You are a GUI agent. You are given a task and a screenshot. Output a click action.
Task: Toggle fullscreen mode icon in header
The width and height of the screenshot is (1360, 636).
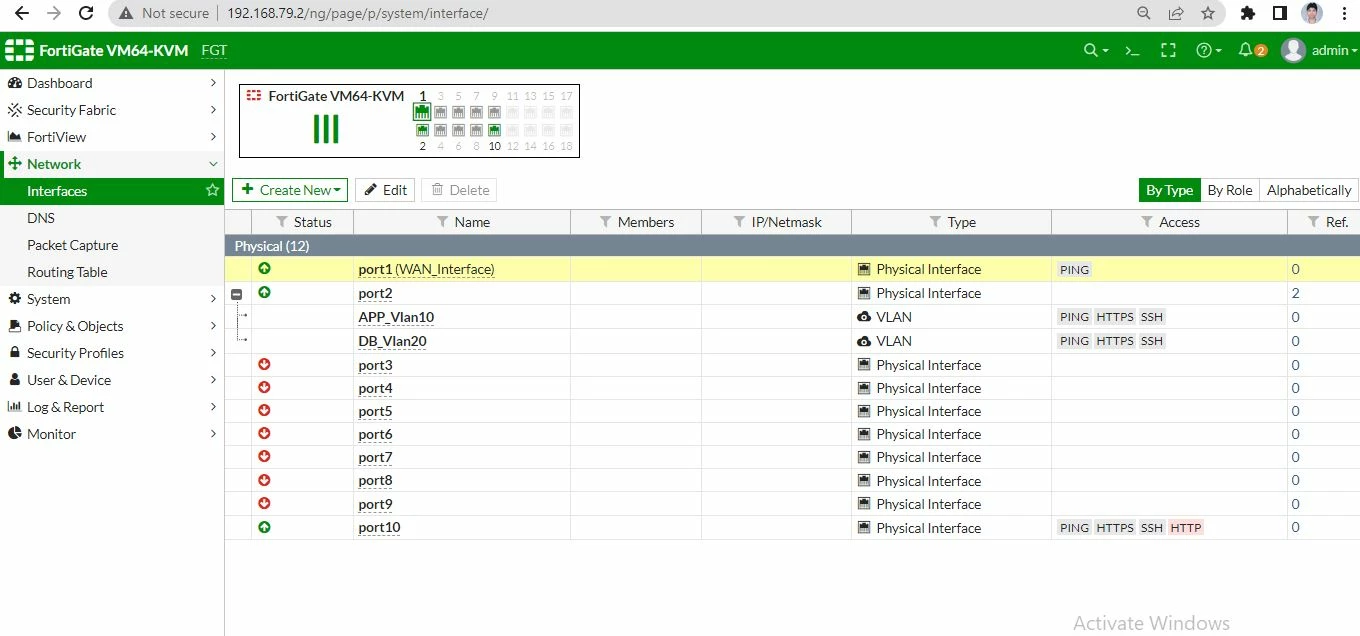1168,50
